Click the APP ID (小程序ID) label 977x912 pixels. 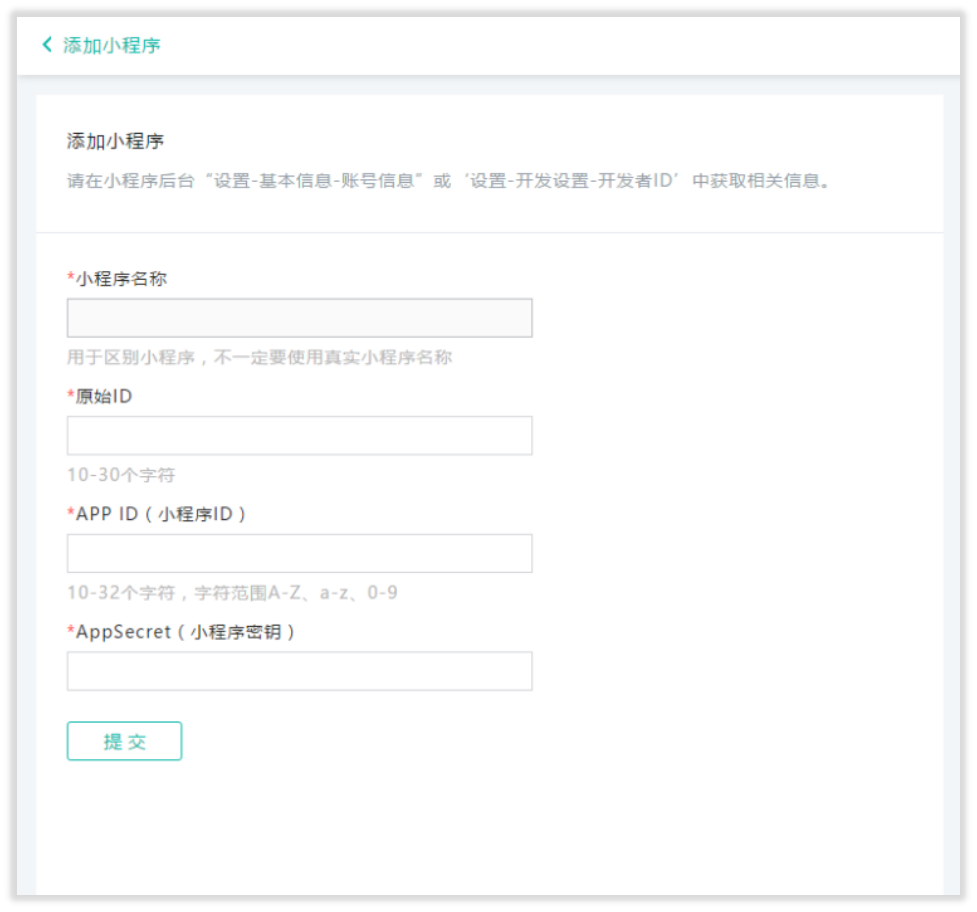click(x=161, y=515)
